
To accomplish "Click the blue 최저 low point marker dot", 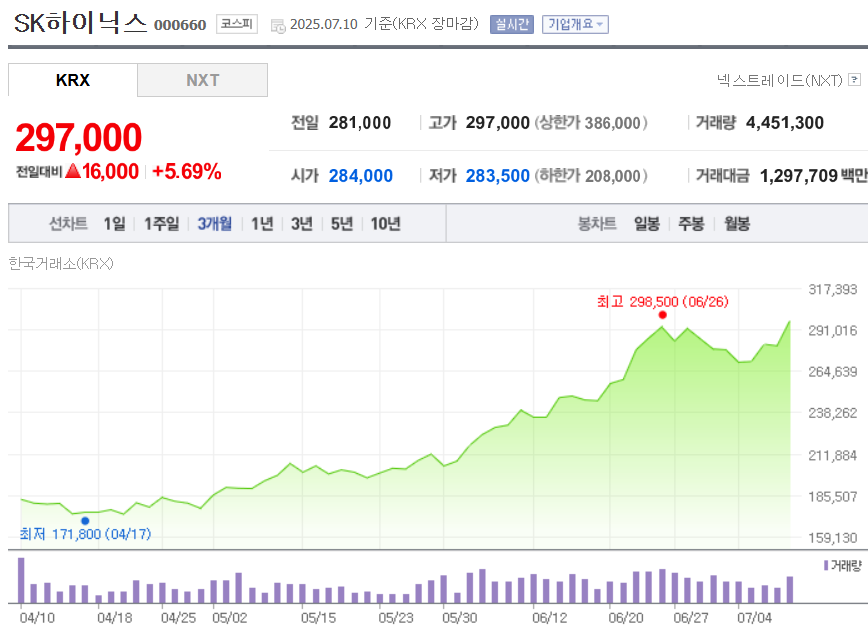I will [85, 520].
